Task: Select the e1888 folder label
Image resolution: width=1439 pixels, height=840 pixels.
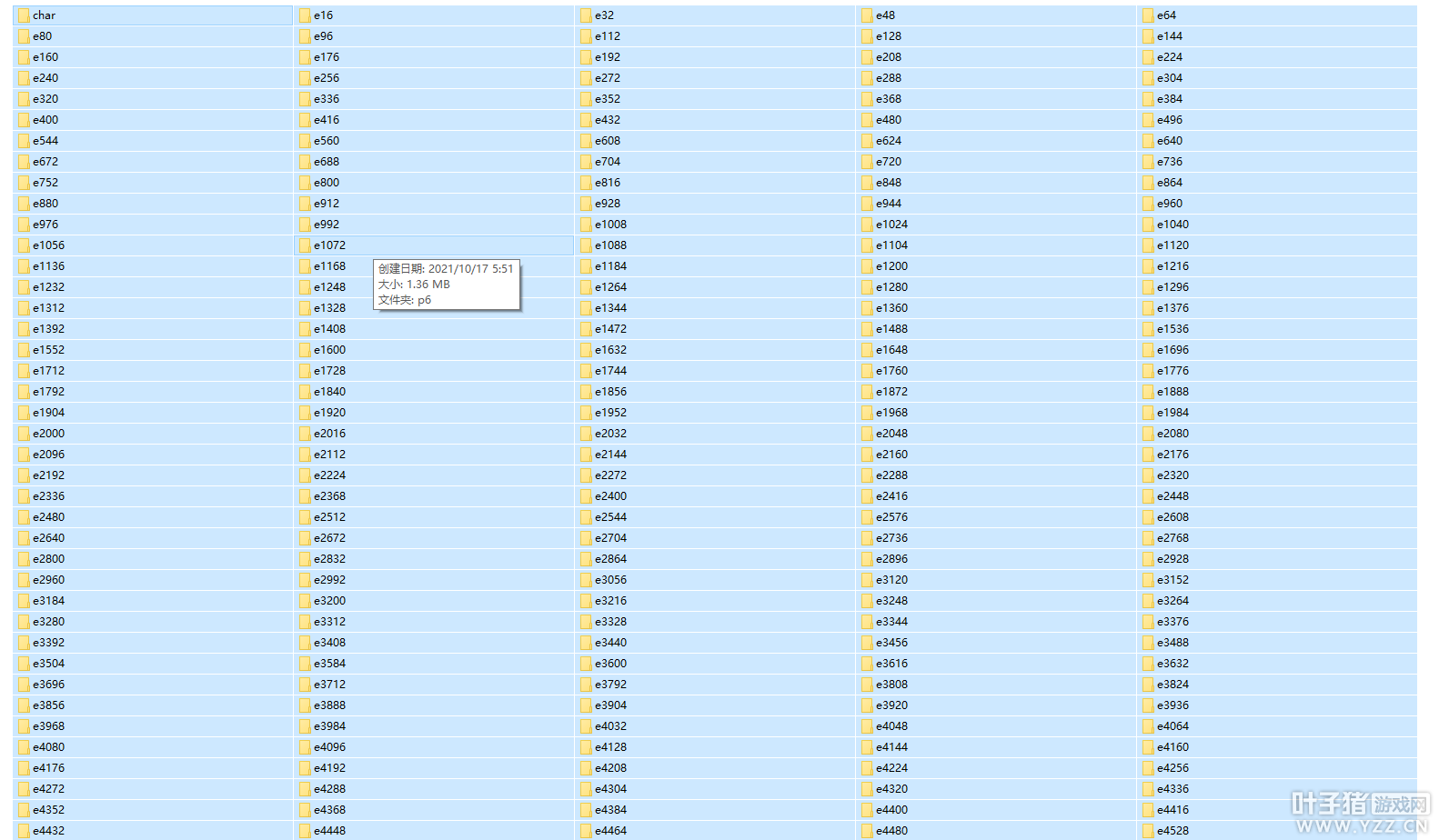Action: (1172, 392)
